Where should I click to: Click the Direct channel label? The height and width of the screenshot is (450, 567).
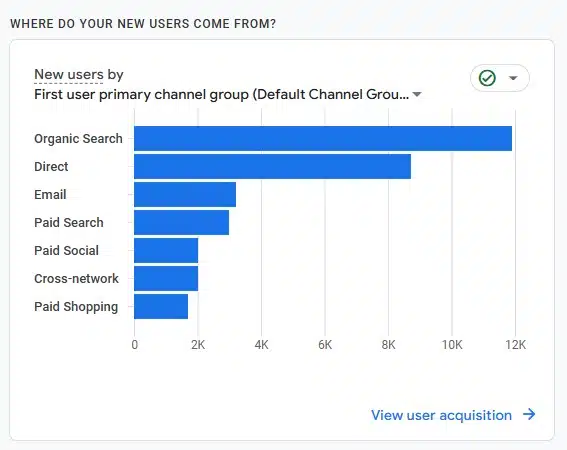coord(51,167)
